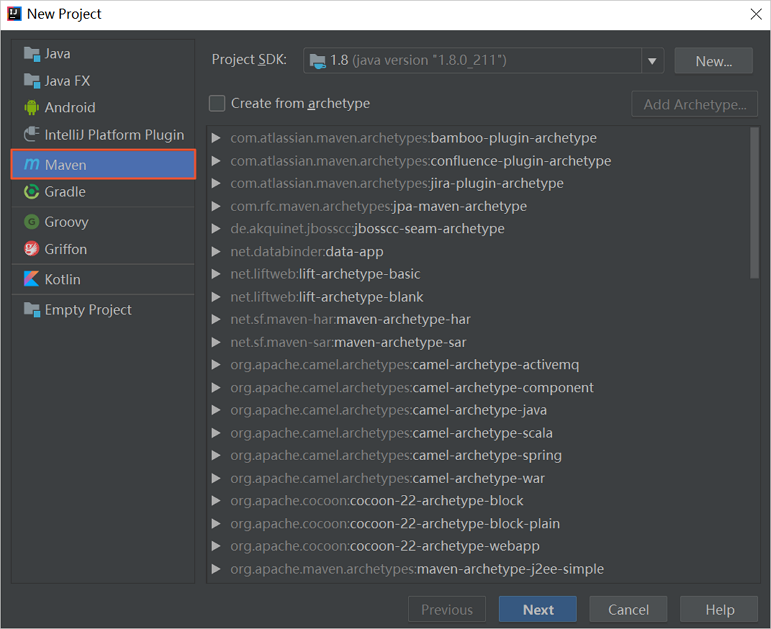The image size is (771, 629).
Task: Click the Android robot icon
Action: coord(31,107)
